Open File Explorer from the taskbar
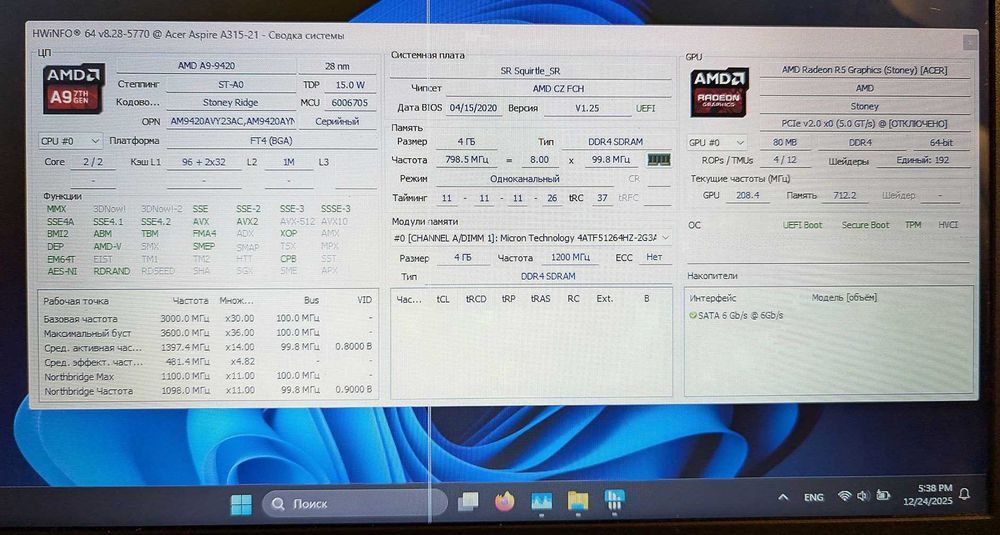 point(578,501)
